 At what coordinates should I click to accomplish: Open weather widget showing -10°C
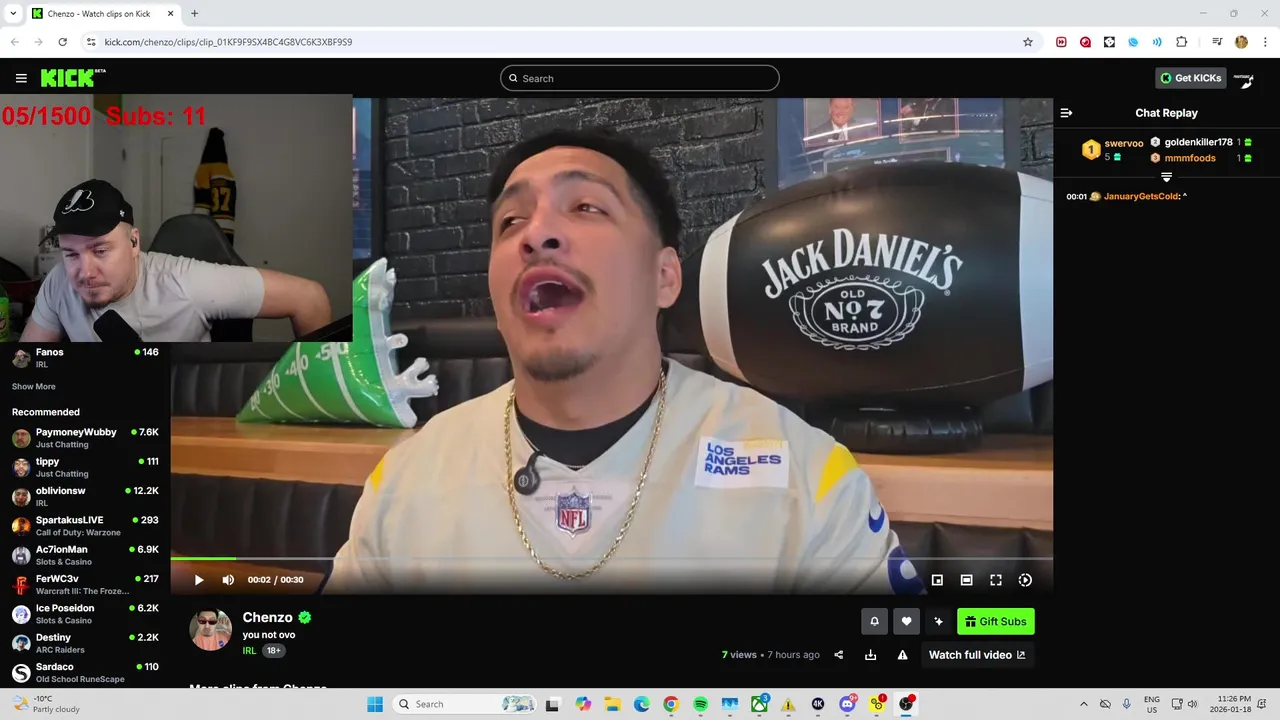(x=45, y=704)
